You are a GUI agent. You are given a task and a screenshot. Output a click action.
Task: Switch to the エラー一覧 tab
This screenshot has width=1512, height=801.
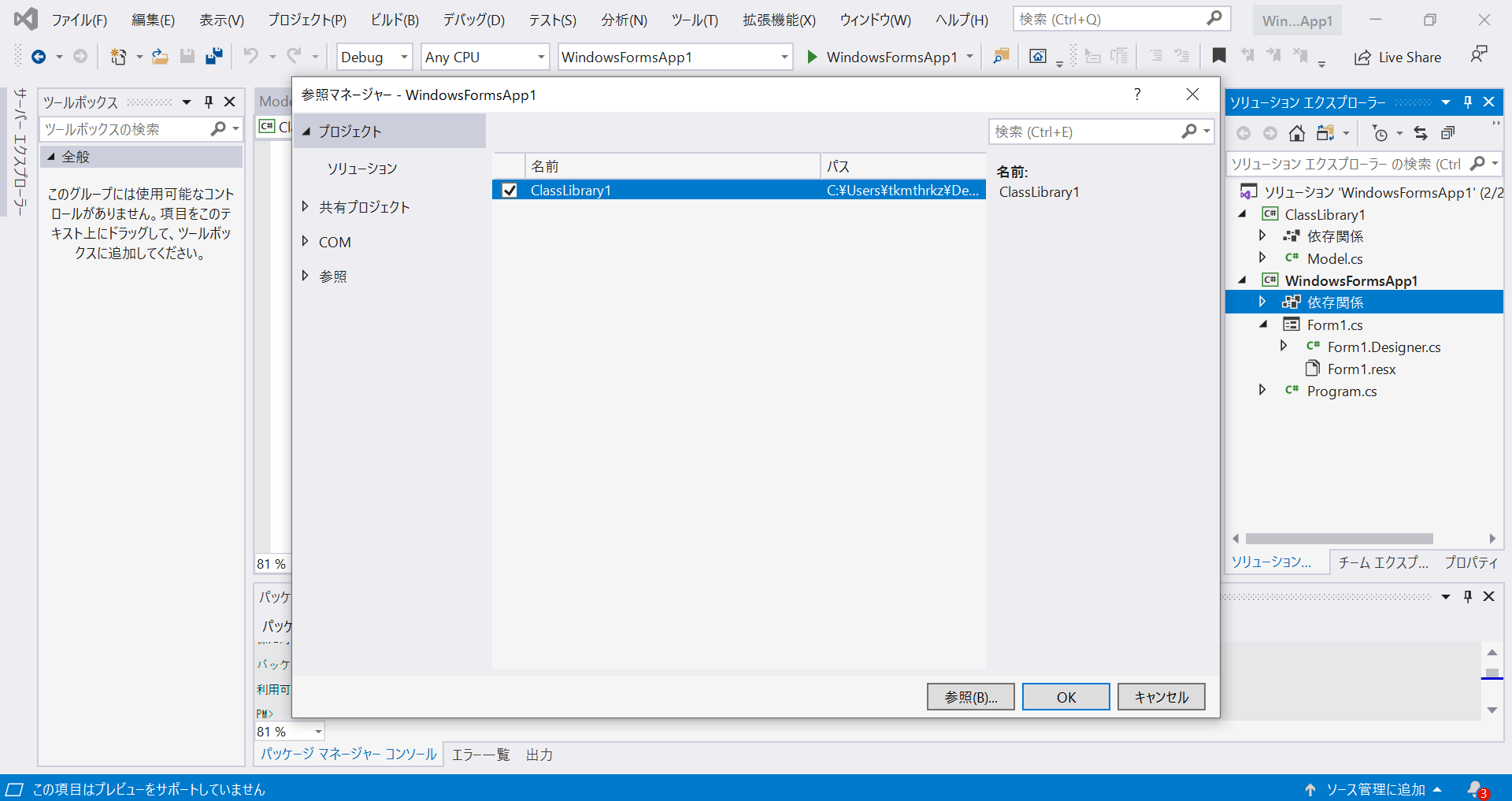tap(480, 754)
